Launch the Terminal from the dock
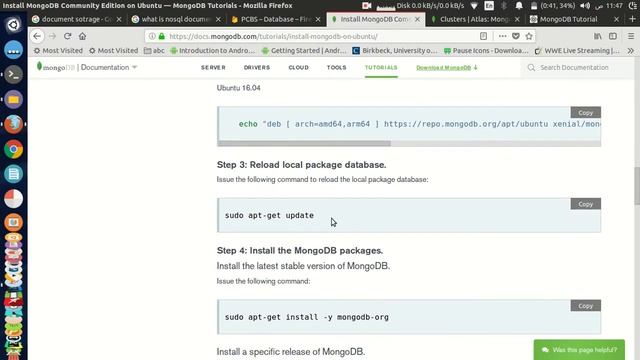Viewport: 640px width, 360px height. pos(13,74)
